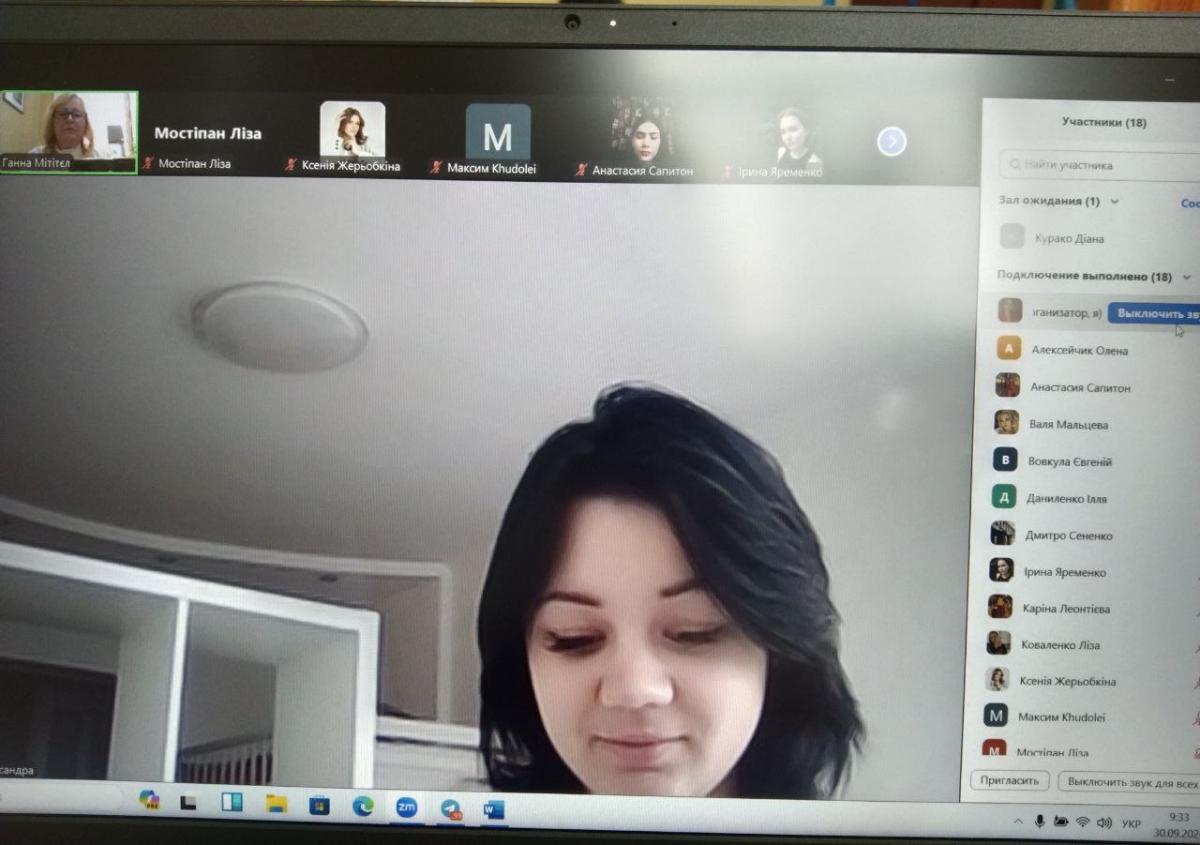Switch the УКР keyboard language indicator
1200x845 pixels.
(1131, 824)
